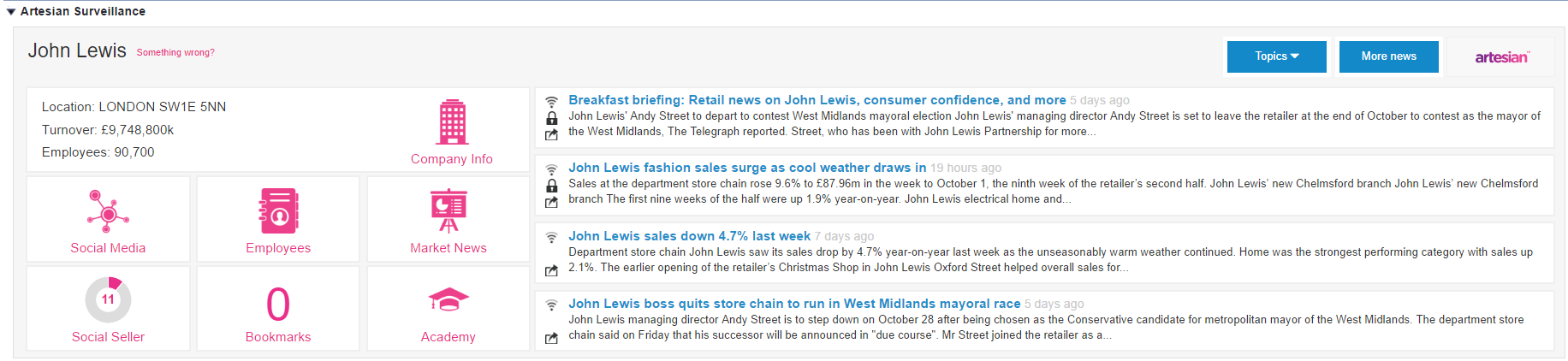Open the Academy graduation cap icon
This screenshot has width=1568, height=361.
448,300
